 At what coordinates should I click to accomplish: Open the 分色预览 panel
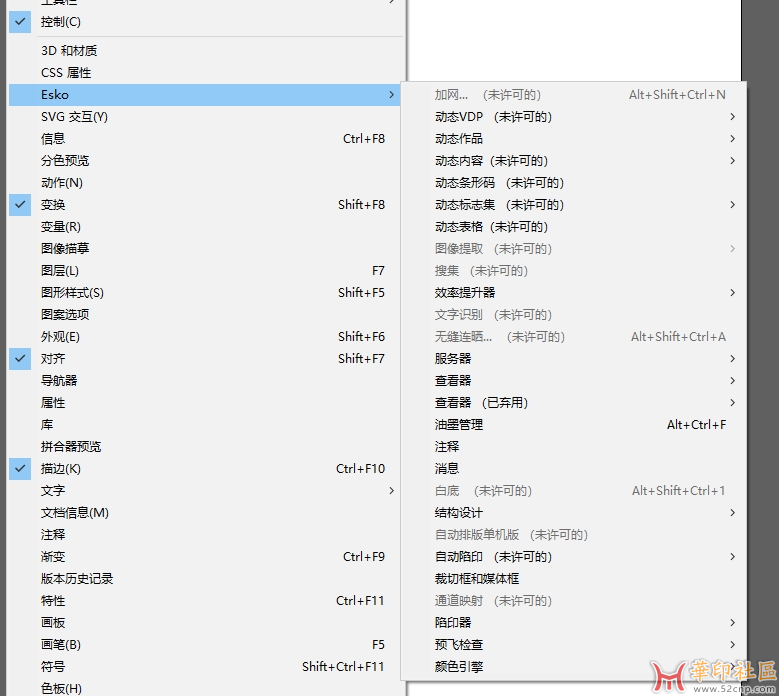click(204, 161)
